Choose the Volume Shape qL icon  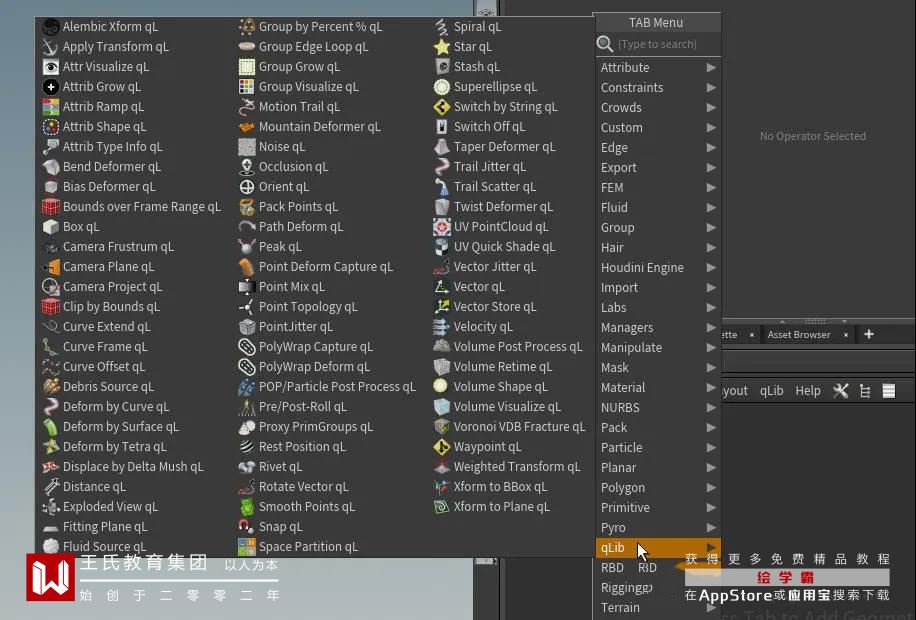[x=442, y=386]
